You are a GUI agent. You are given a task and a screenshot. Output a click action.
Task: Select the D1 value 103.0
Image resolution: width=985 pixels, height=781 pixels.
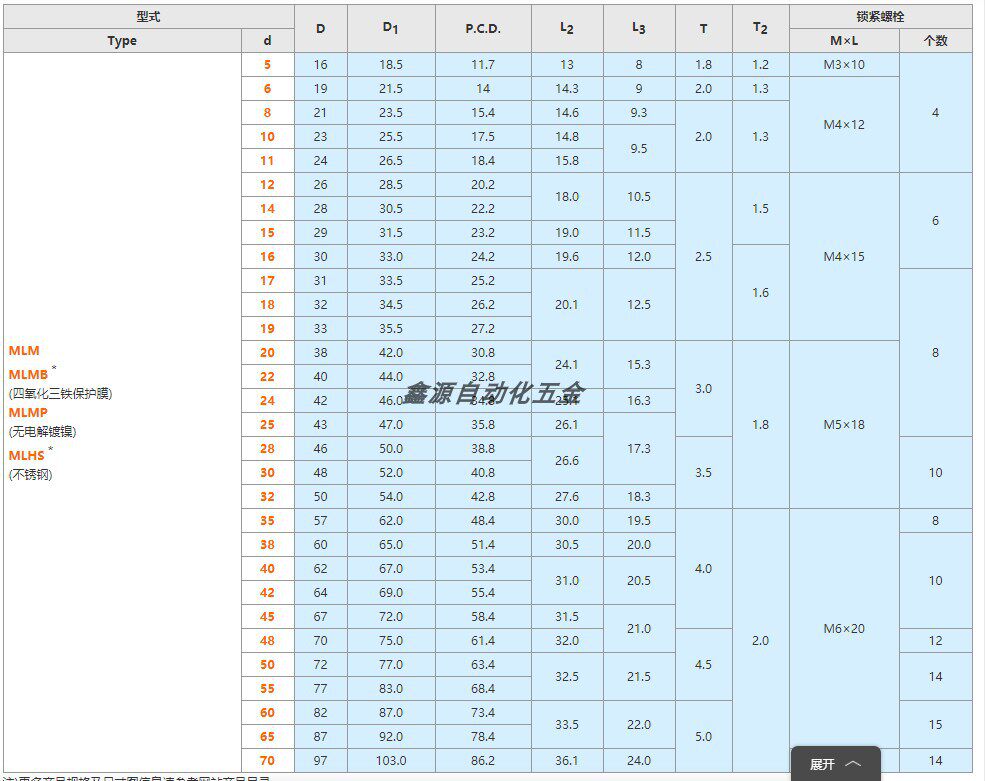(391, 760)
